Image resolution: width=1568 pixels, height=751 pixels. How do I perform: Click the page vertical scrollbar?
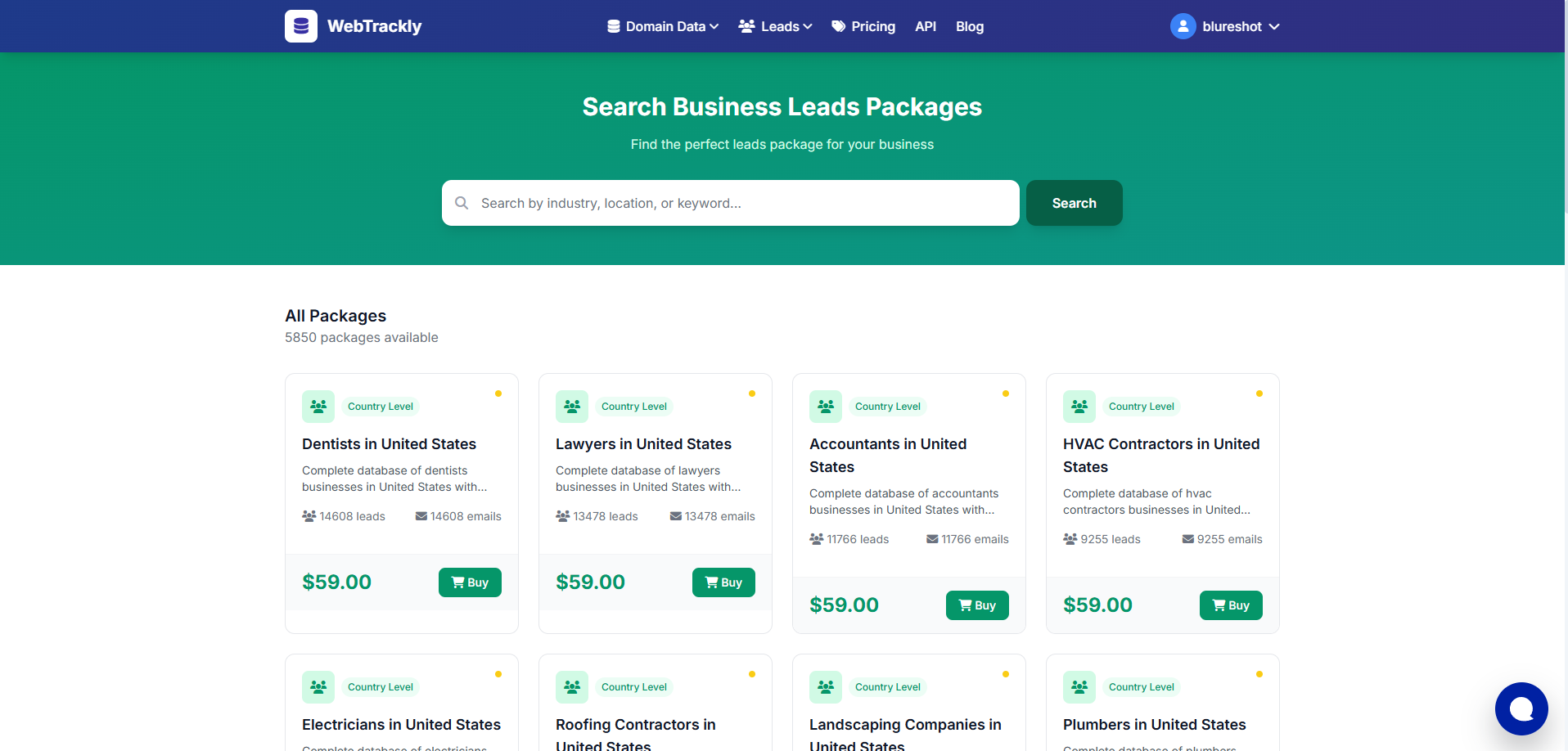click(1566, 106)
